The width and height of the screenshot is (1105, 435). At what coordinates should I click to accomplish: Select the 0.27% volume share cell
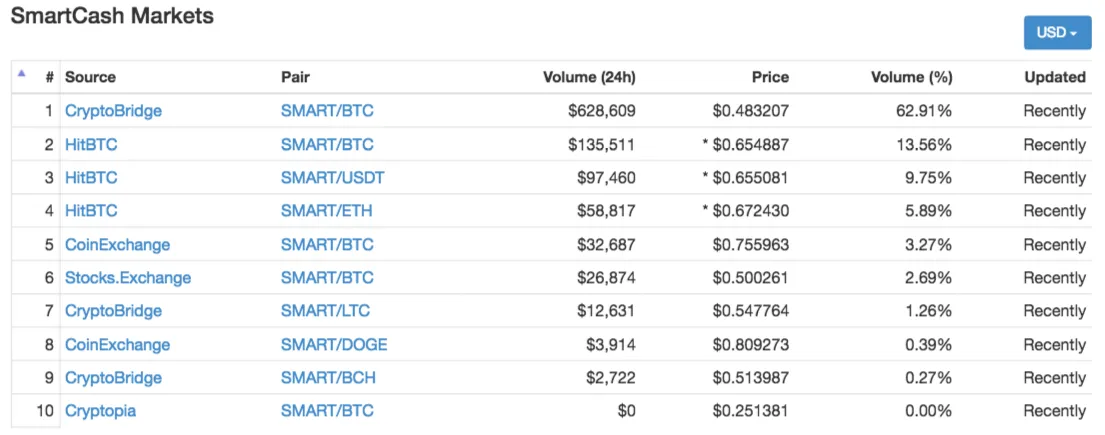click(x=928, y=378)
